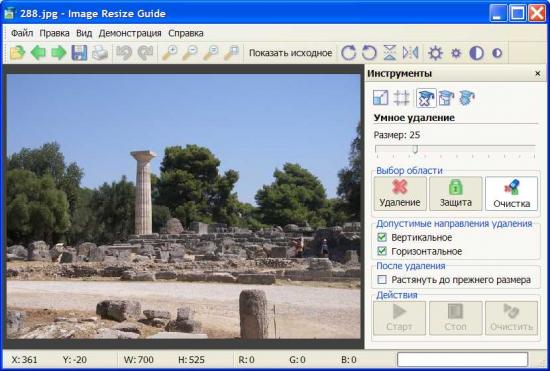Open the Демонстрация menu
This screenshot has height=371, width=550.
(130, 33)
